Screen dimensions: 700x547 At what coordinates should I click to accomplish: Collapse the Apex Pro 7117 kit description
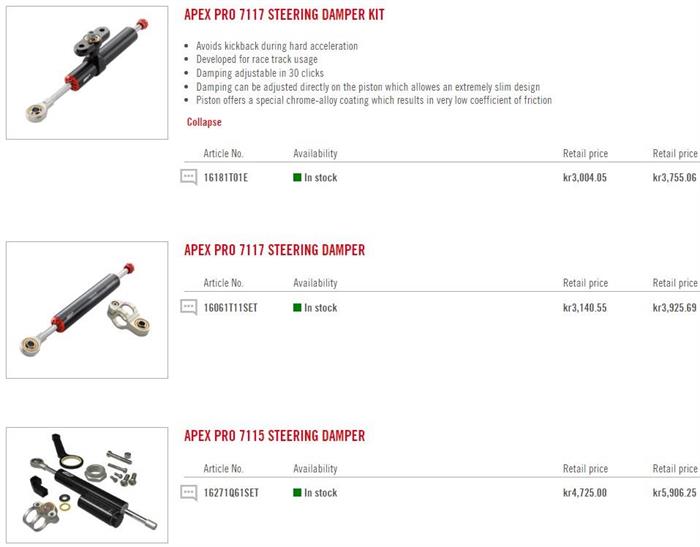(x=204, y=122)
